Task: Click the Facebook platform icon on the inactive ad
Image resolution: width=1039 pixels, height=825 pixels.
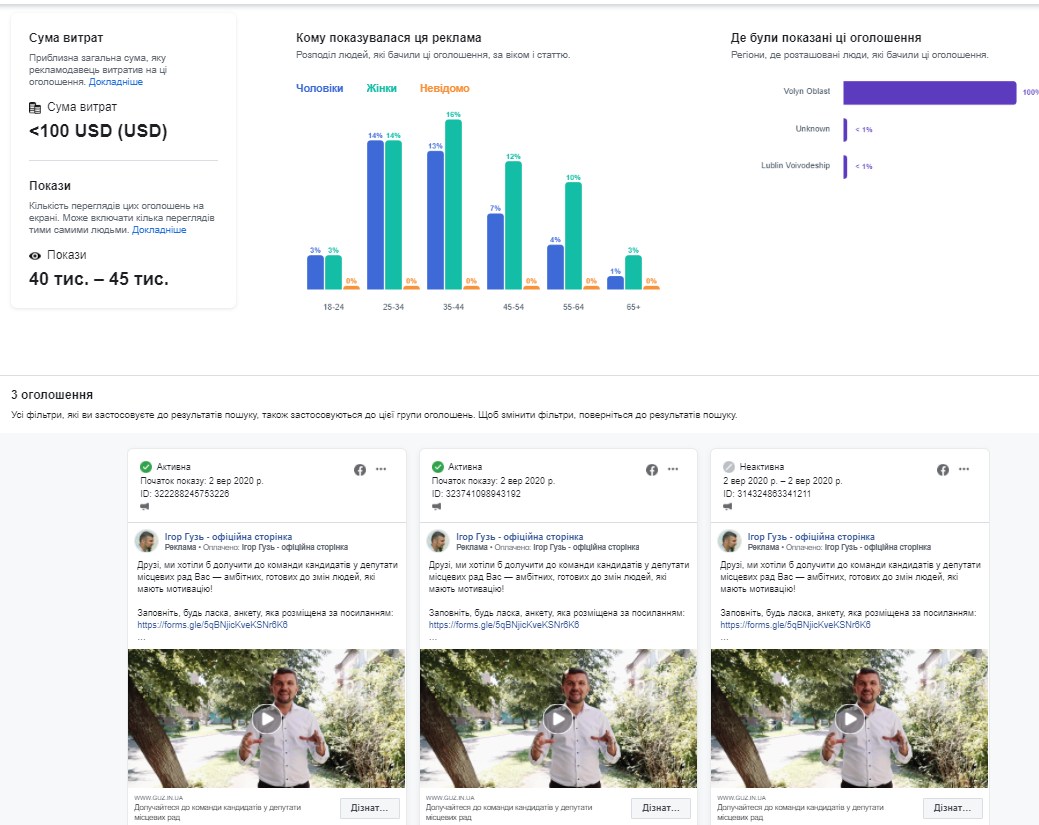Action: (942, 469)
